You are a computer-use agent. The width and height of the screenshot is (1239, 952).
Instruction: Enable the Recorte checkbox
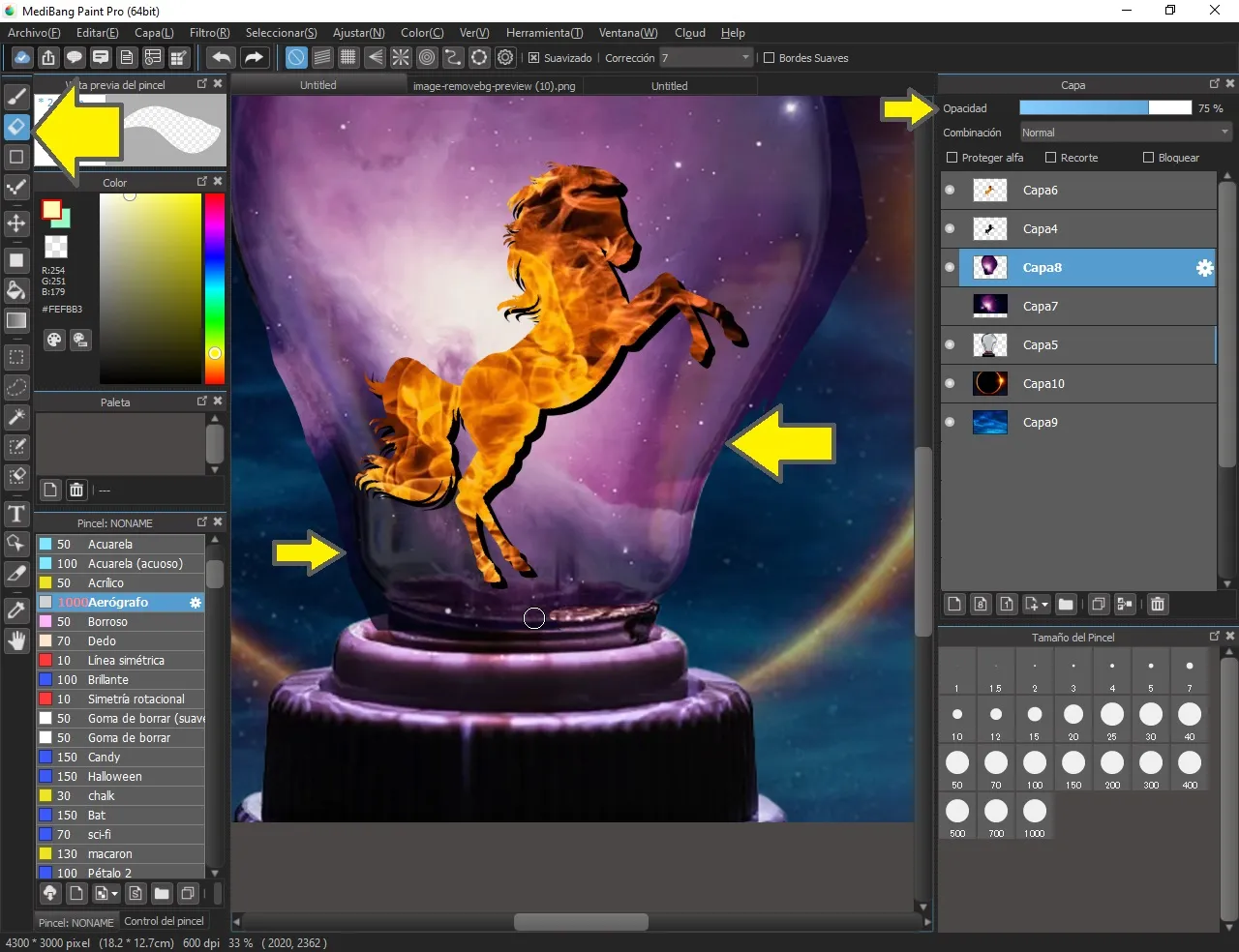[x=1050, y=157]
